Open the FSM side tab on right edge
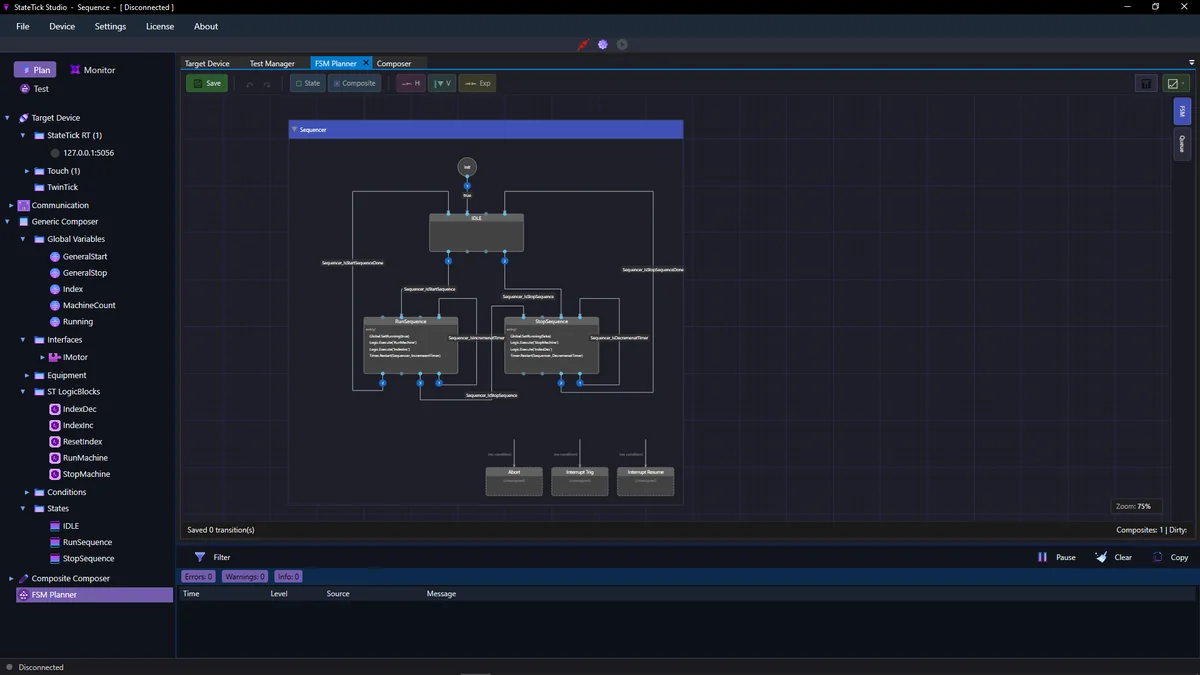 click(x=1182, y=111)
